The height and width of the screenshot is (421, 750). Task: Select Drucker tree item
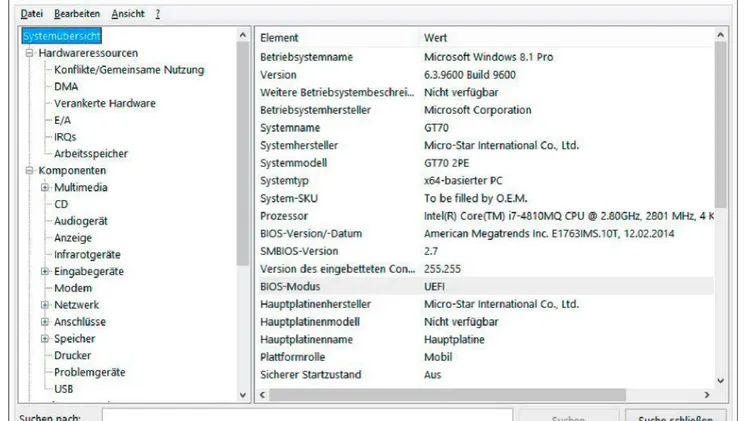click(x=72, y=355)
